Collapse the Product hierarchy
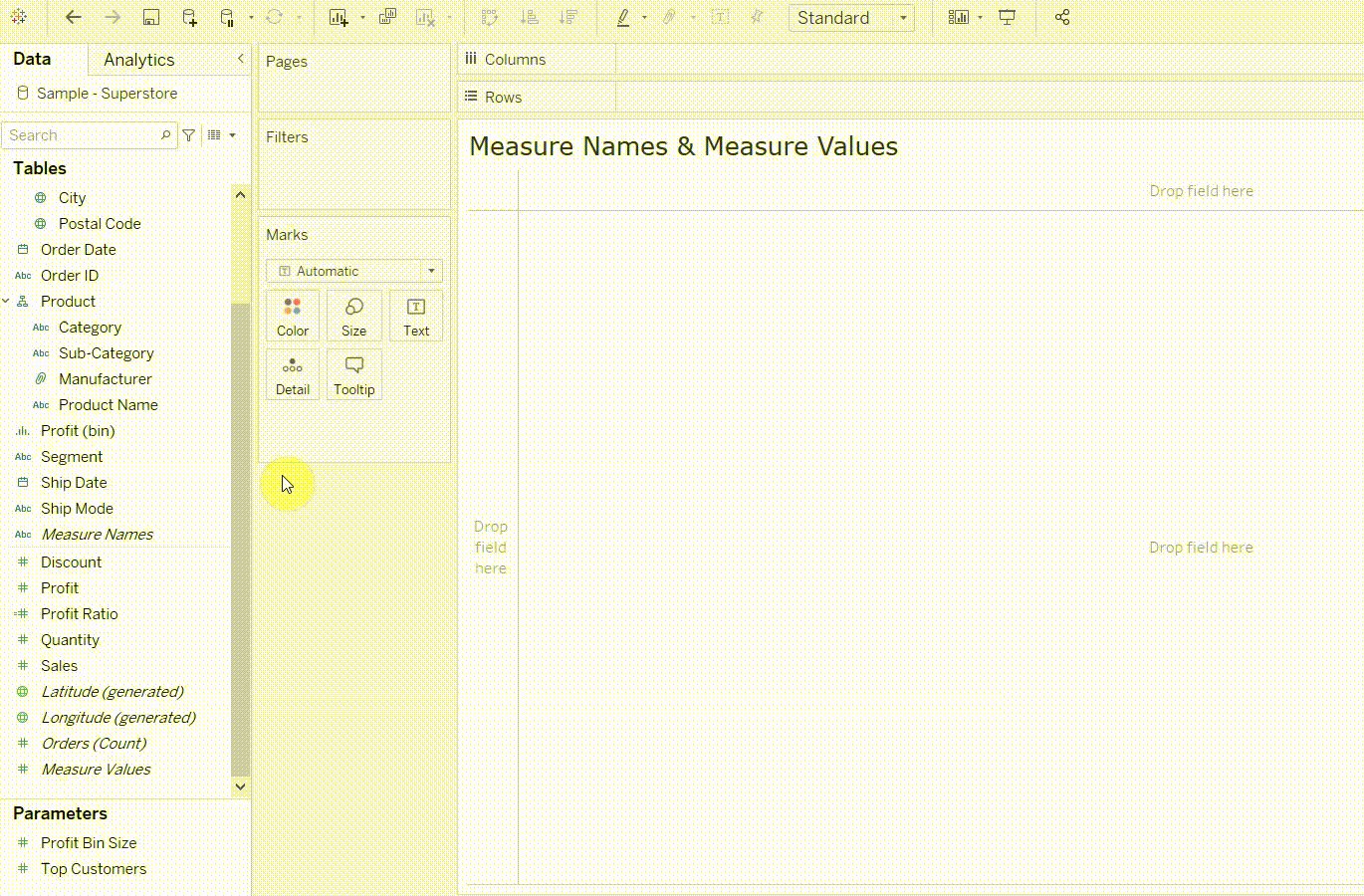This screenshot has height=896, width=1364. [x=6, y=301]
